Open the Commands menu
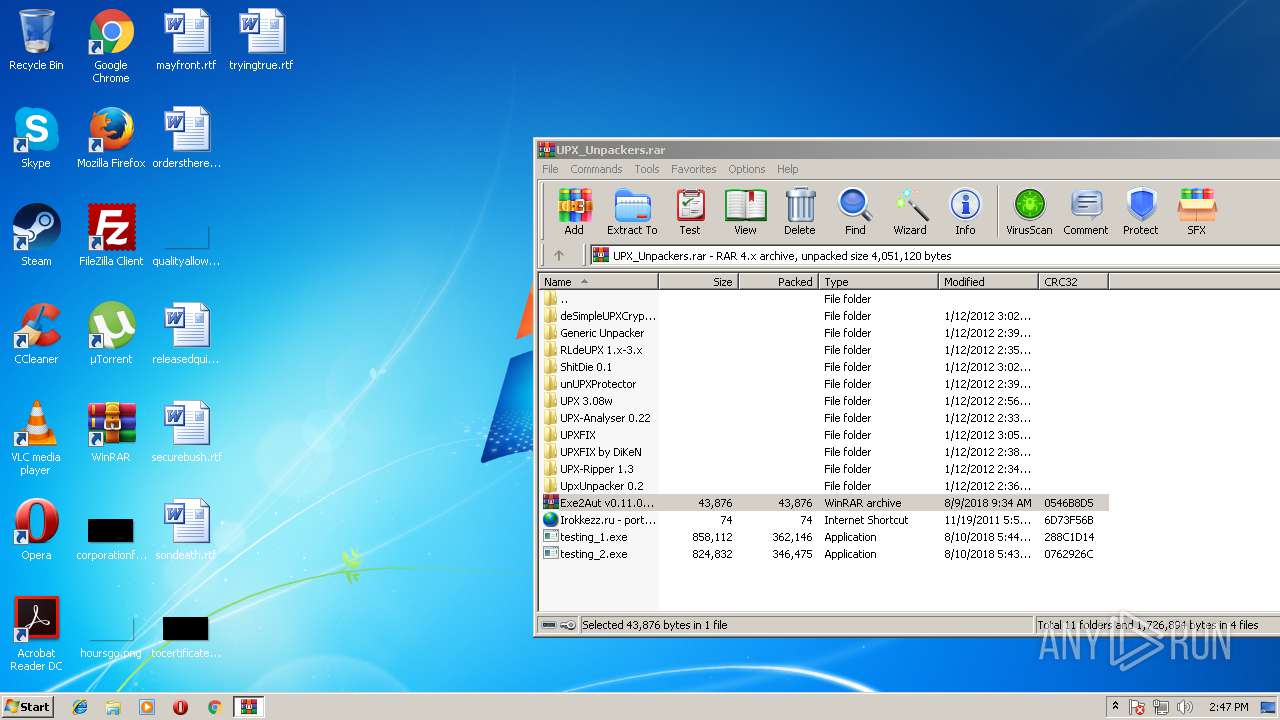The image size is (1280, 720). click(596, 169)
